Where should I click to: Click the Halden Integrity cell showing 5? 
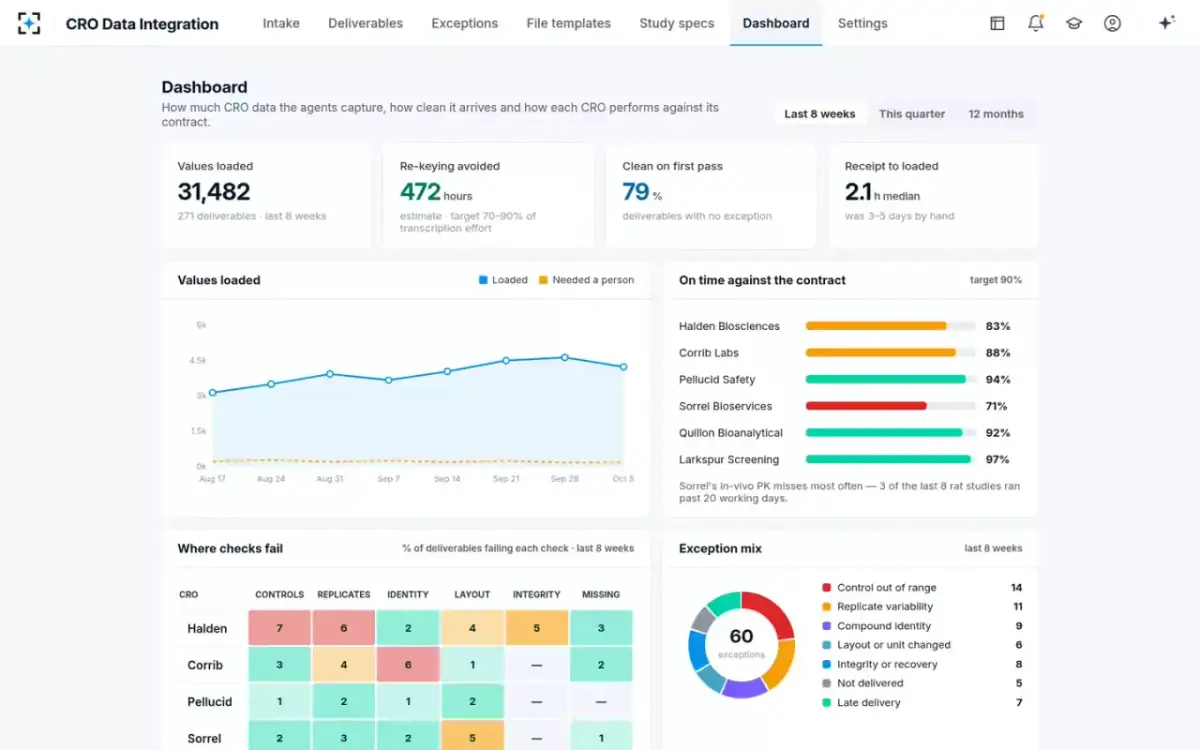click(537, 628)
